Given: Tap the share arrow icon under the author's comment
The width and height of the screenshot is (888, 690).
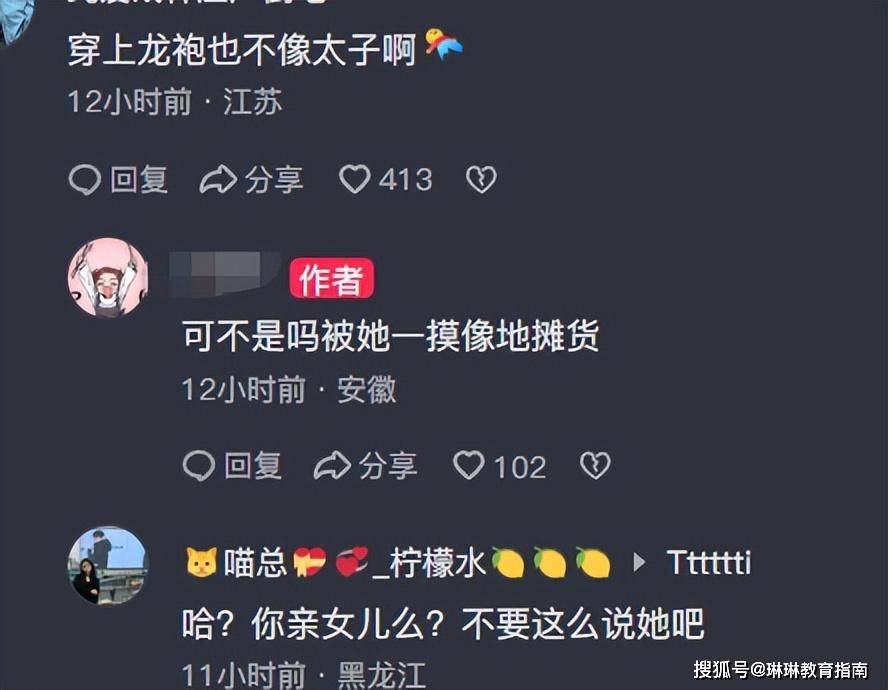Looking at the screenshot, I should tap(332, 466).
